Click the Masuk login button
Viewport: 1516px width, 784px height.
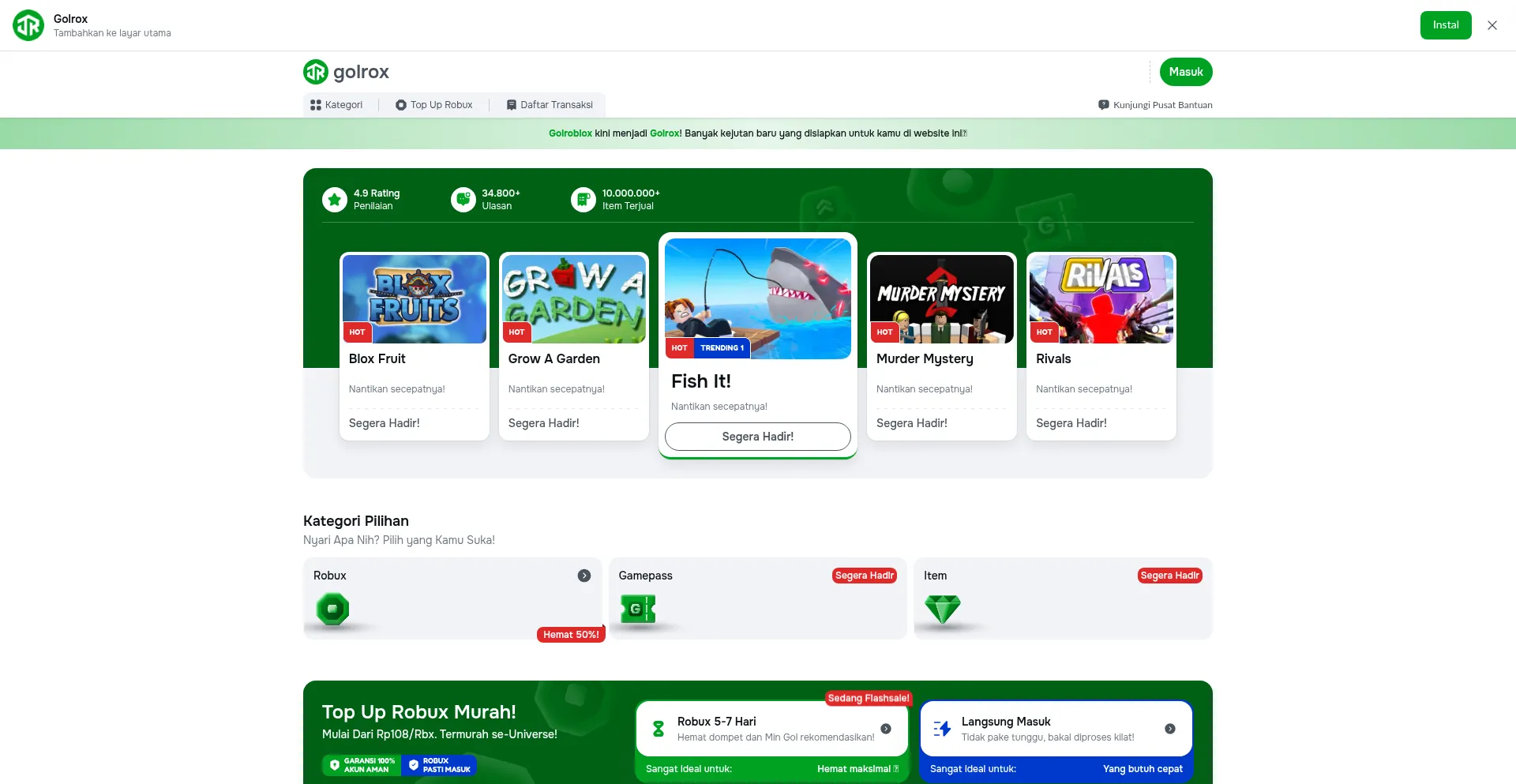[x=1186, y=72]
